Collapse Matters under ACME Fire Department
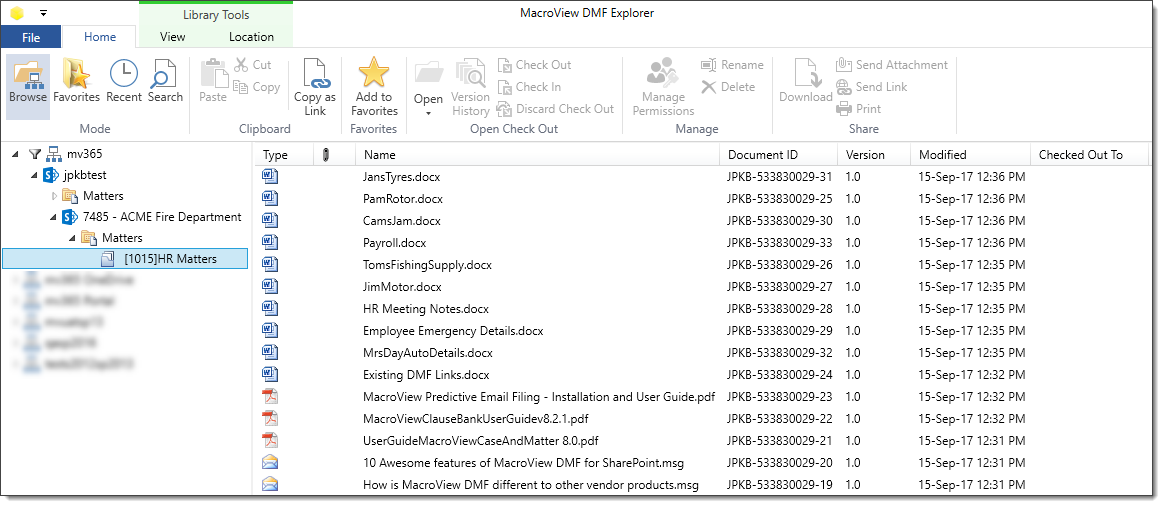Screen dimensions: 1163x506 tap(72, 238)
